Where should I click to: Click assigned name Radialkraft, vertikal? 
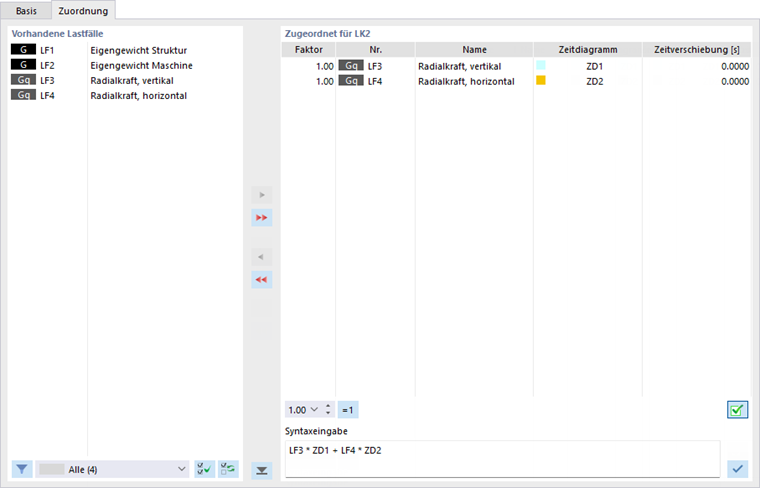point(459,66)
